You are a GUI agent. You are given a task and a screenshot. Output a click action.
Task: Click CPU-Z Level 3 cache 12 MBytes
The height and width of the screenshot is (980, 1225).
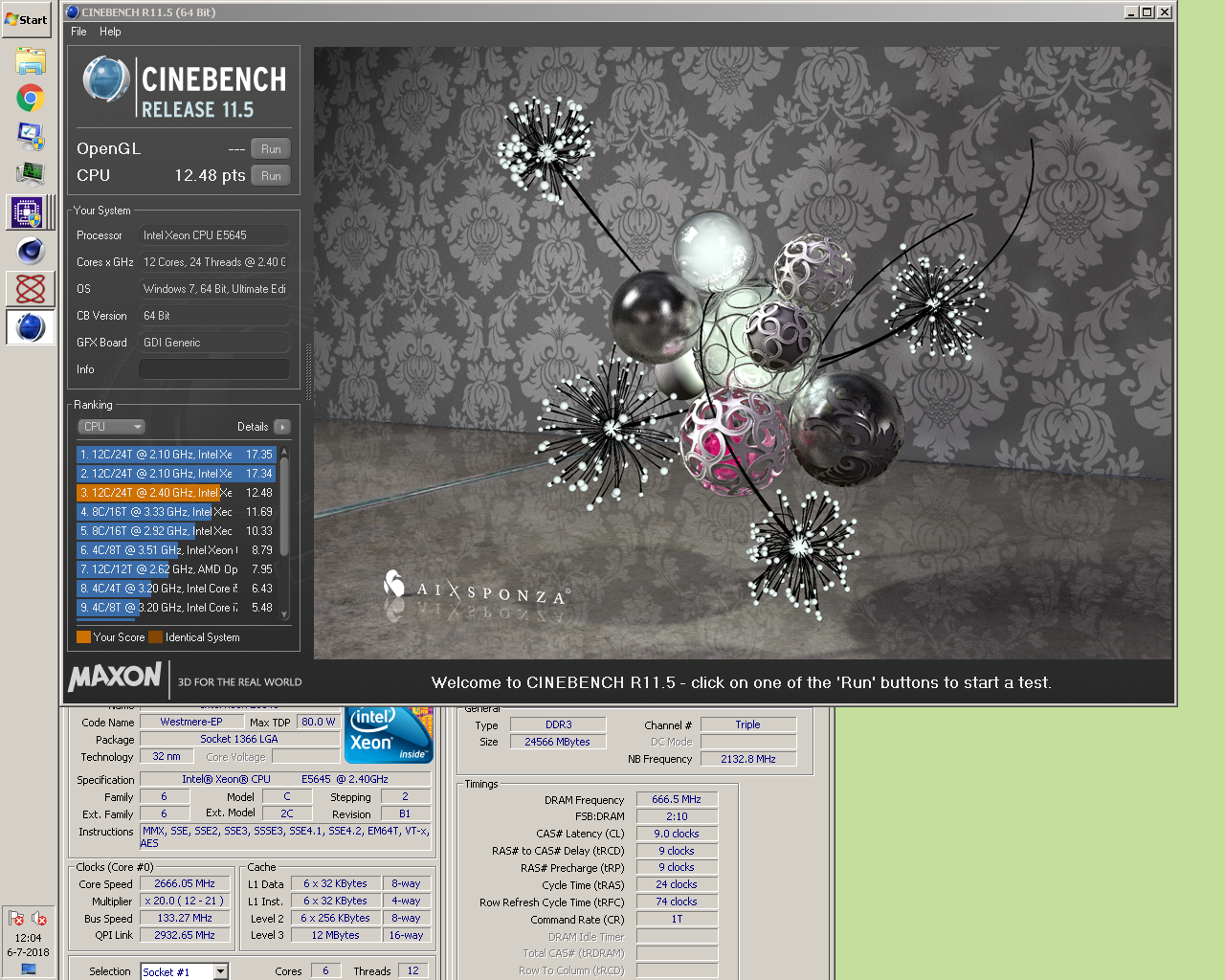pyautogui.click(x=336, y=936)
